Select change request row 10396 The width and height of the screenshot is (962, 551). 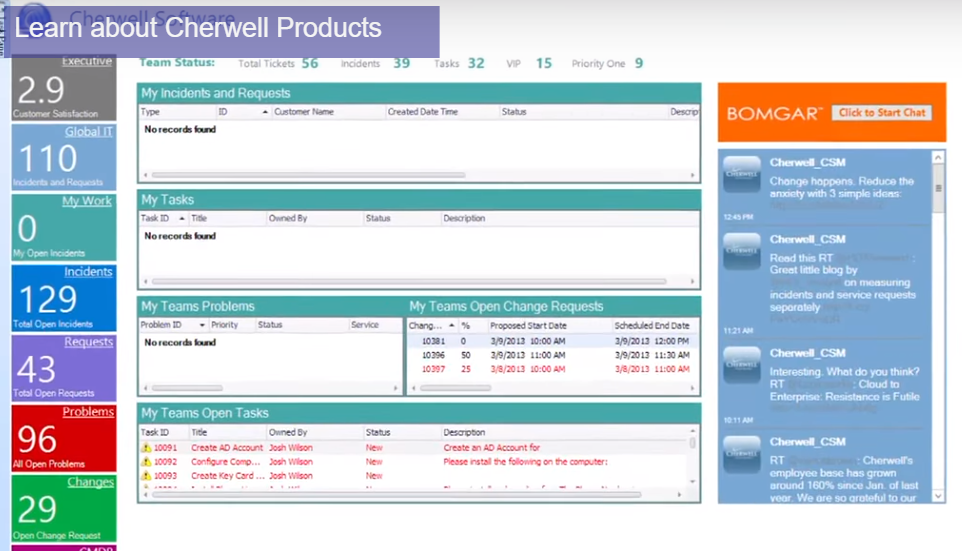[x=552, y=355]
